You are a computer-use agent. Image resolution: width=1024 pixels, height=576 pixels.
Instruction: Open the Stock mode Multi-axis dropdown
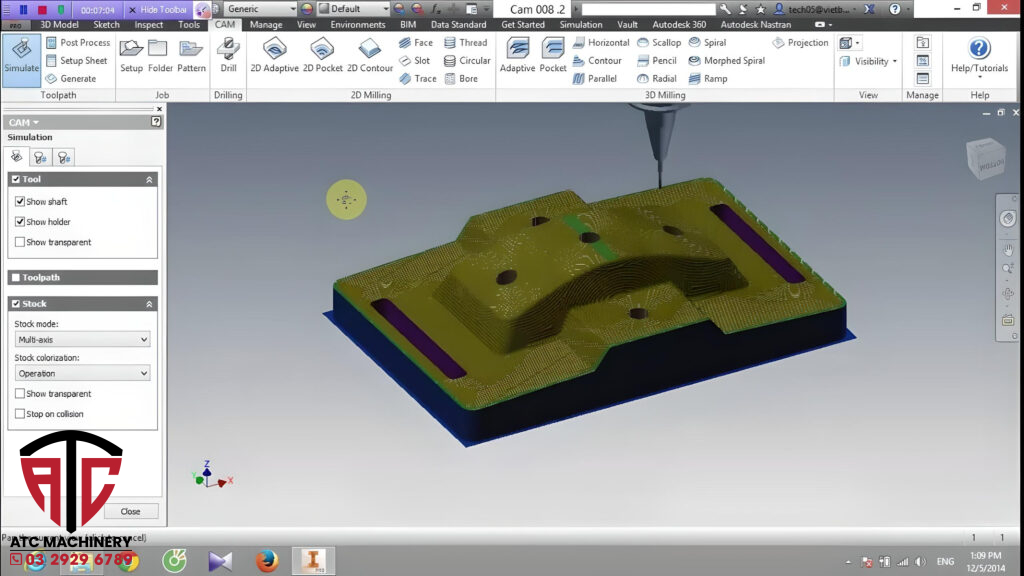[82, 340]
